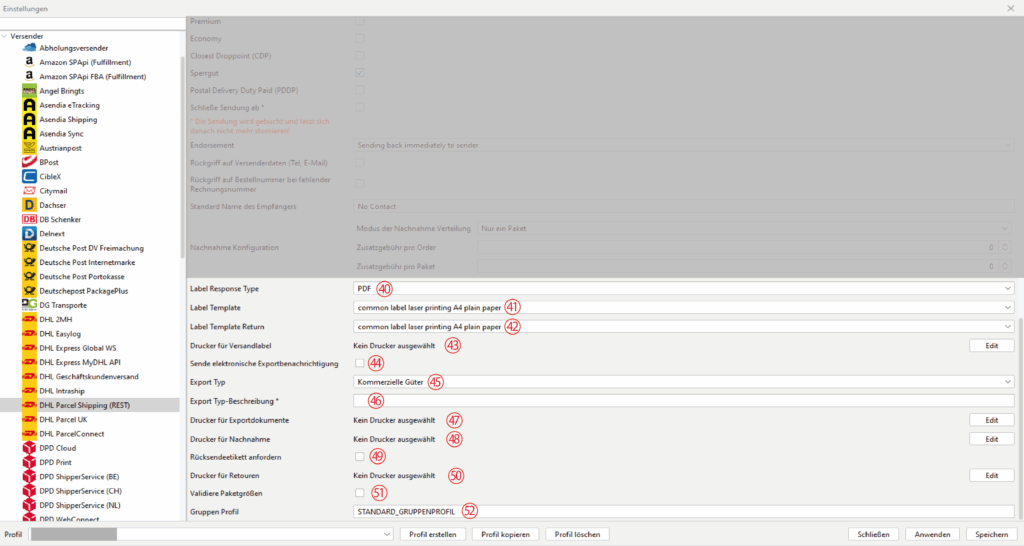The image size is (1024, 546).
Task: Select the Delnext icon
Action: point(29,234)
